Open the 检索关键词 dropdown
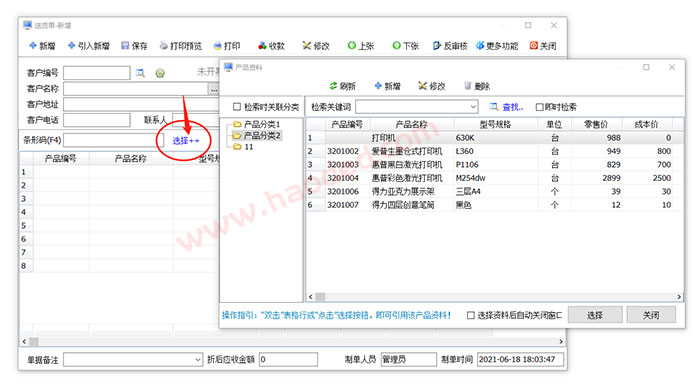 [473, 107]
